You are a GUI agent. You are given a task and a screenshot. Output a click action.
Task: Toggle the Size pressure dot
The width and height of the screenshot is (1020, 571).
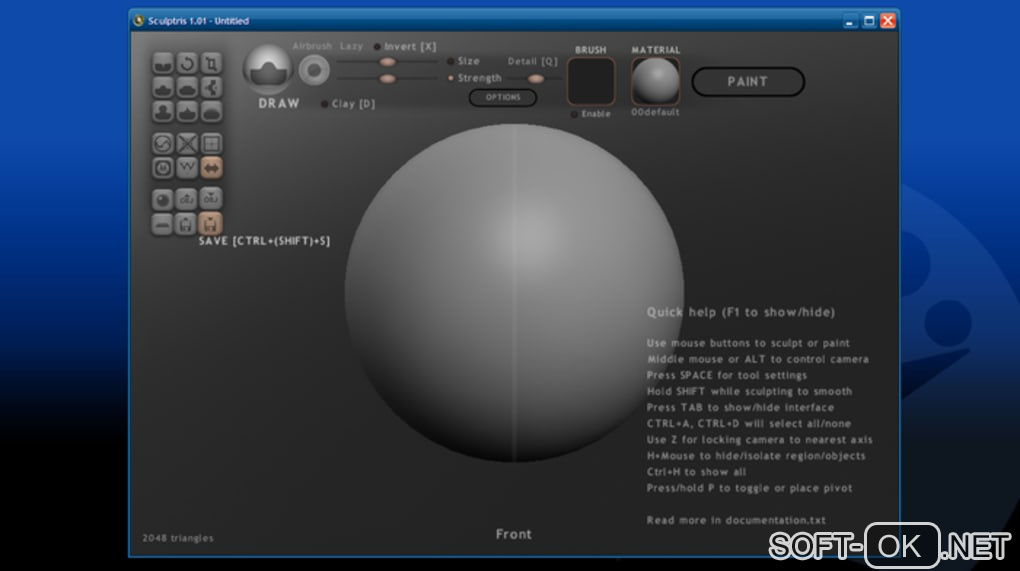click(450, 61)
